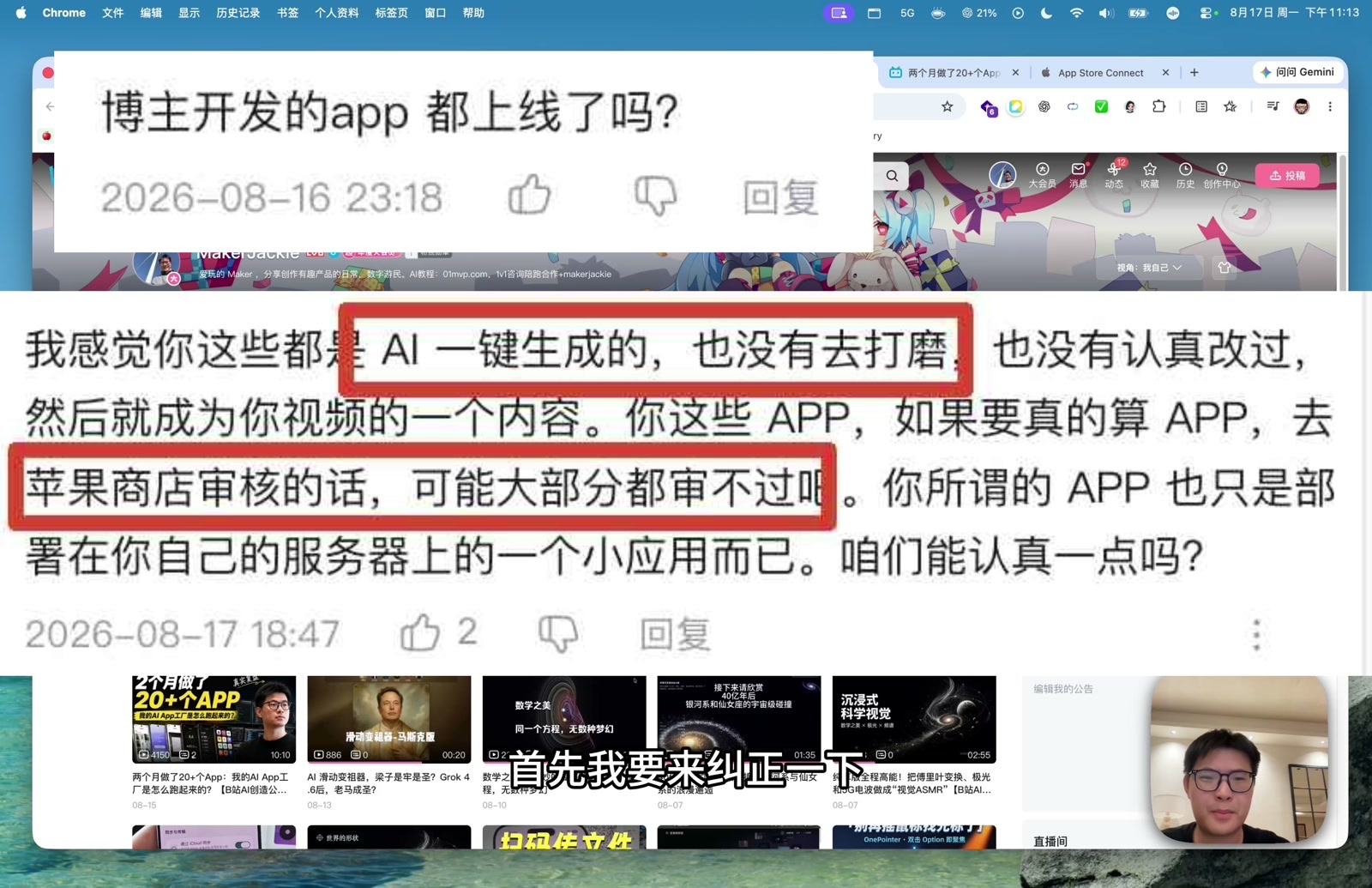
Task: Click the Bilibili search magnifier icon
Action: [x=893, y=176]
